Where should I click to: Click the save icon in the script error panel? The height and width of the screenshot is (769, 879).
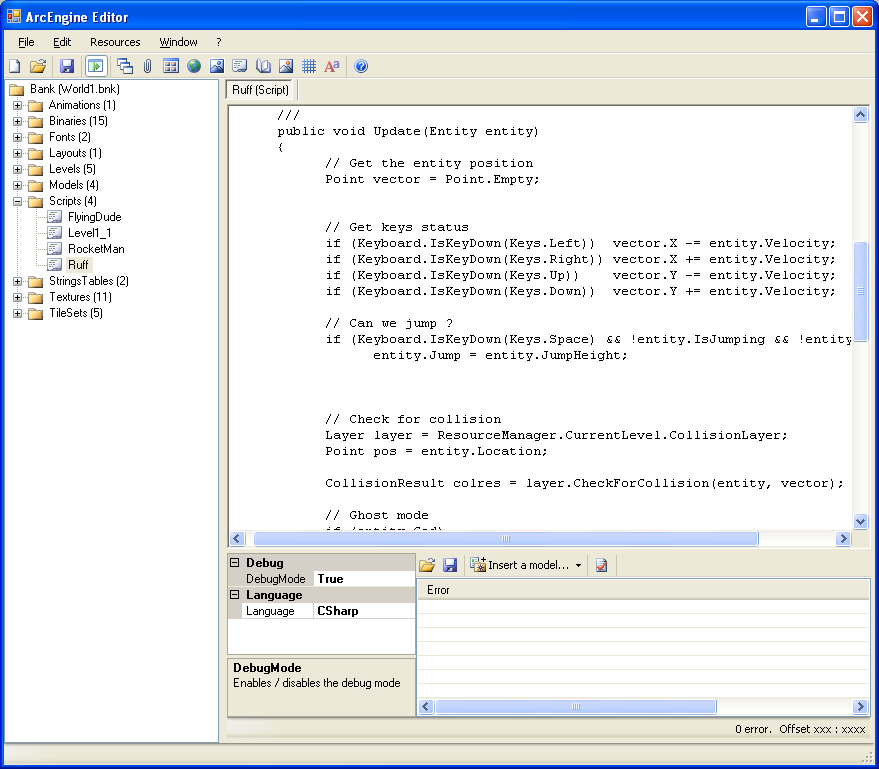450,565
